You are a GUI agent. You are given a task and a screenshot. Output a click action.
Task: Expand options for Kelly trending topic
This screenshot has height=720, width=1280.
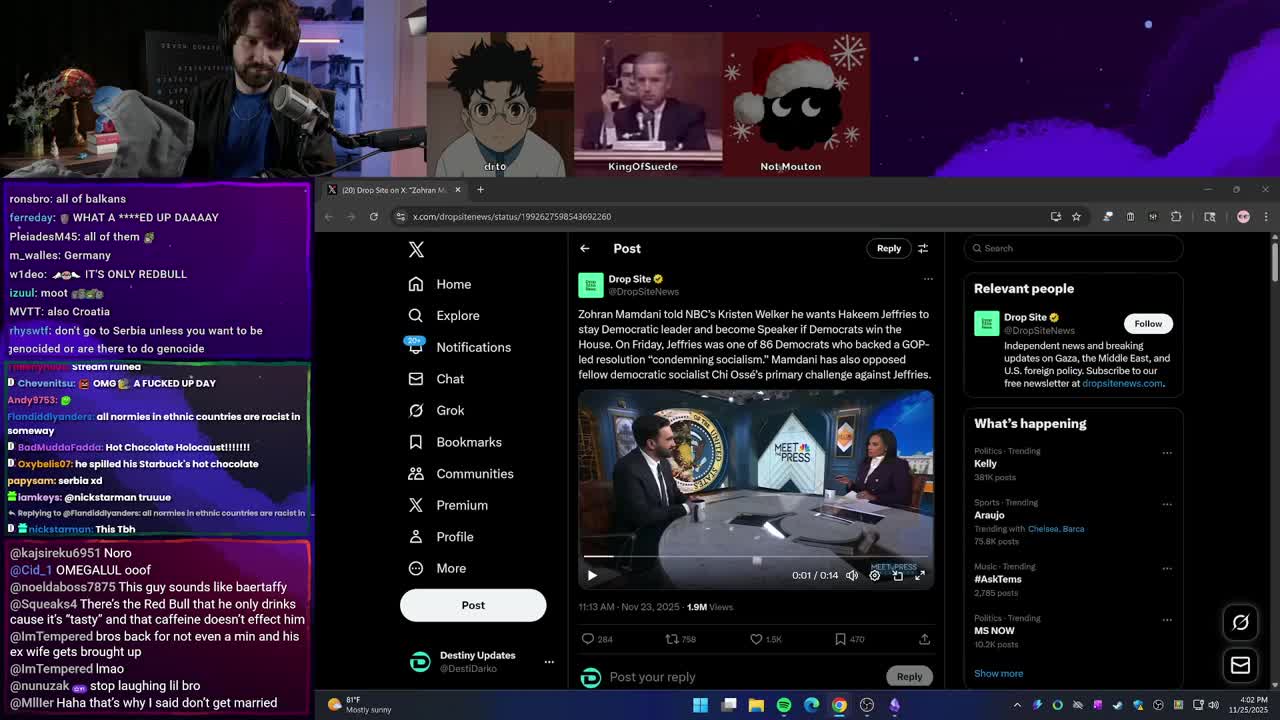1166,452
